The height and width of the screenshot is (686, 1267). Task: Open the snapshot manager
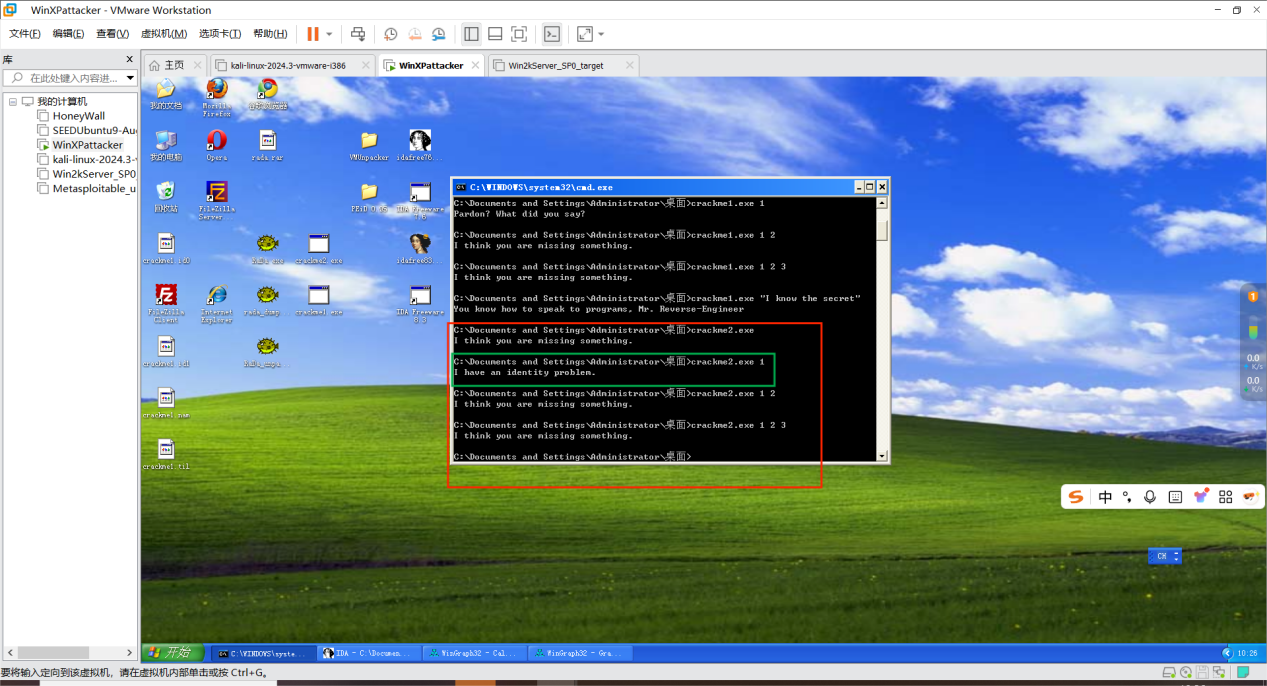click(x=439, y=34)
